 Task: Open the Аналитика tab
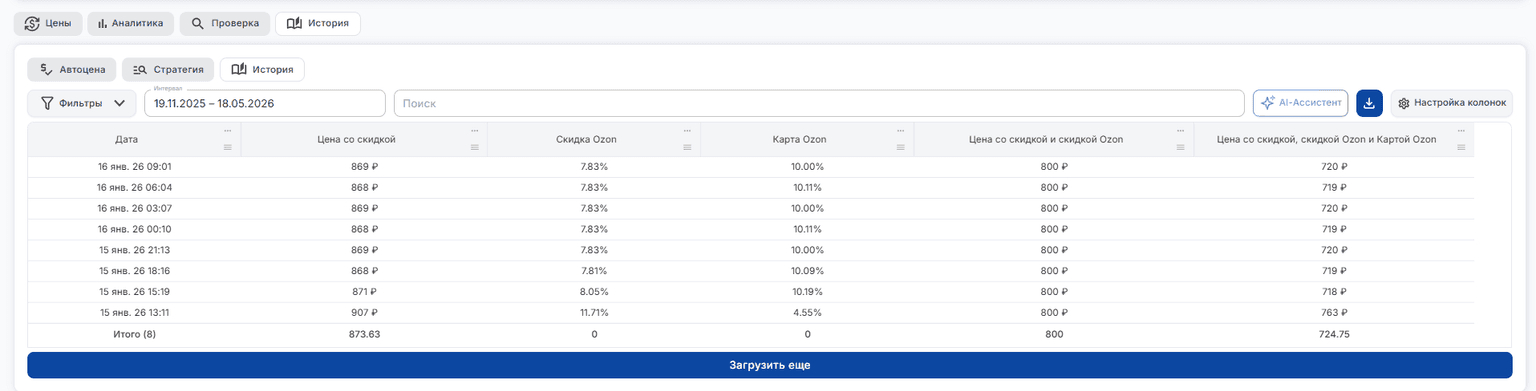click(131, 23)
